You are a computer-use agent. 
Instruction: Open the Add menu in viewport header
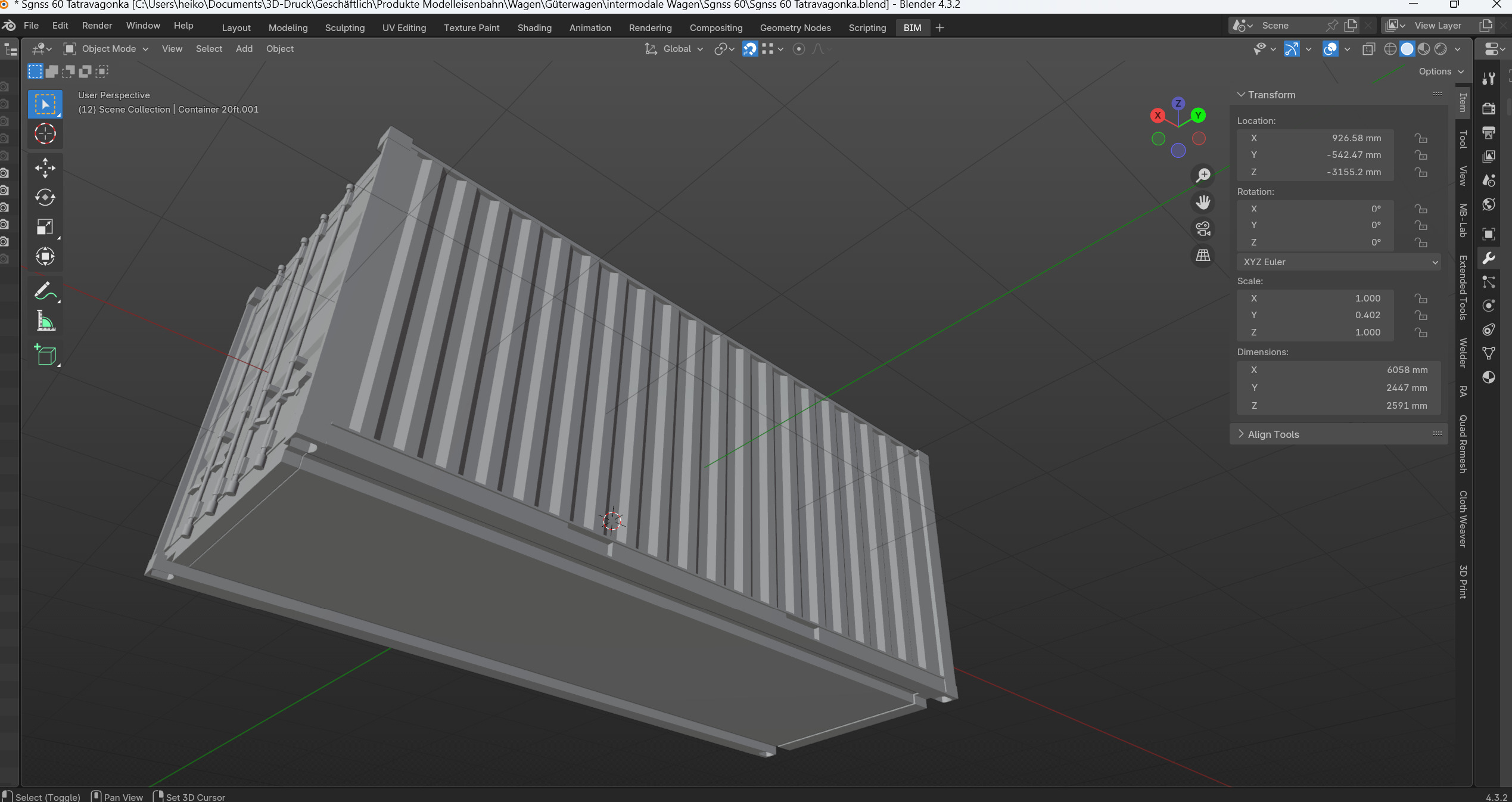coord(244,49)
